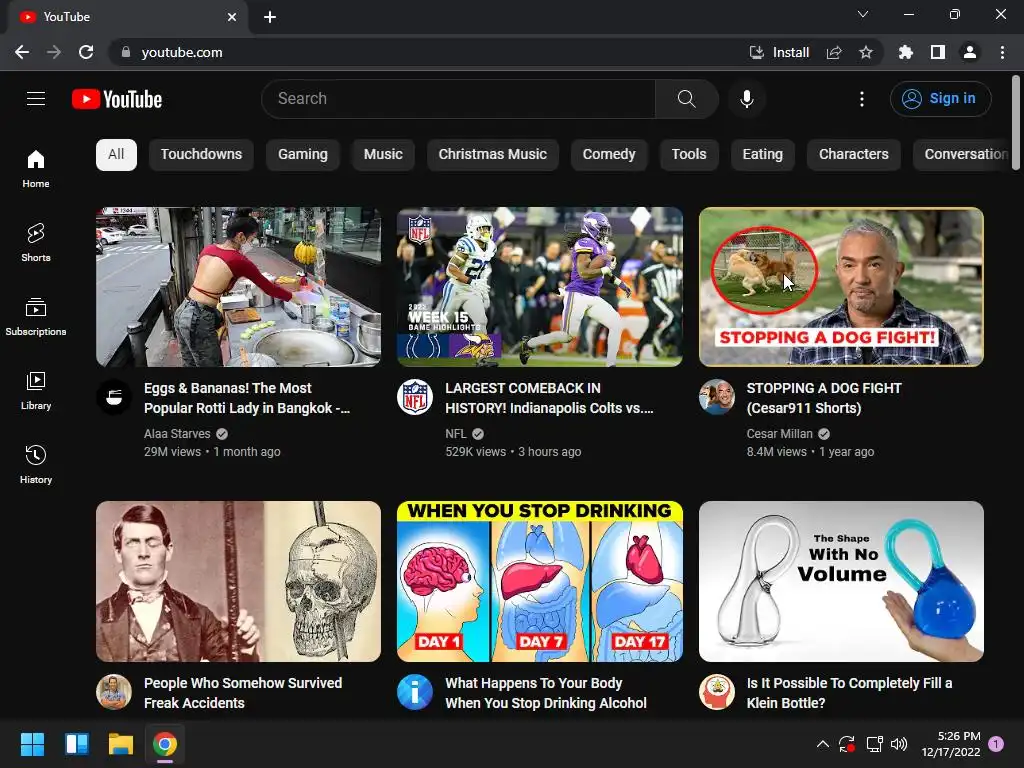This screenshot has width=1024, height=768.
Task: Click Chrome in the taskbar
Action: (165, 744)
